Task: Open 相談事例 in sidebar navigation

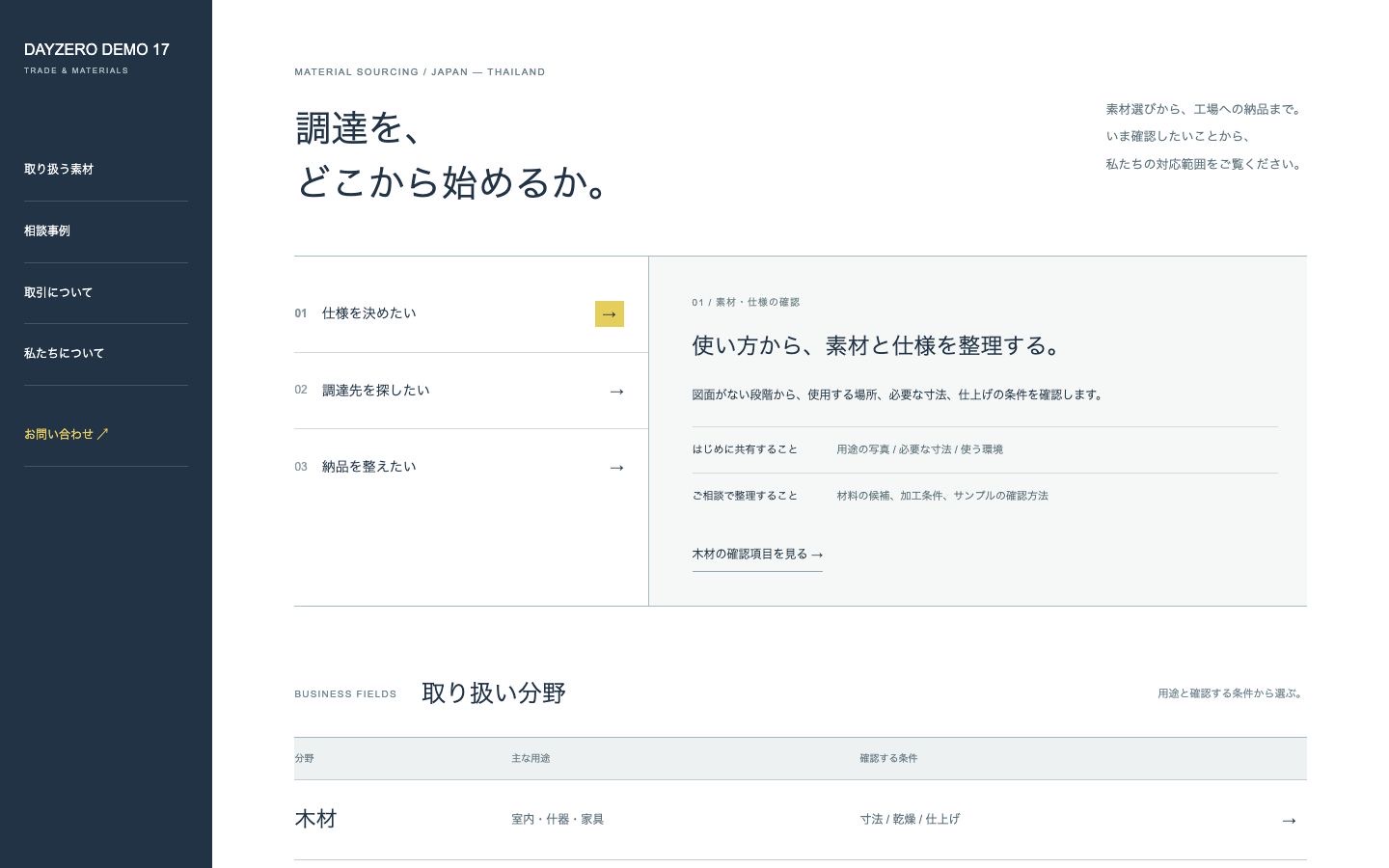Action: pos(106,231)
